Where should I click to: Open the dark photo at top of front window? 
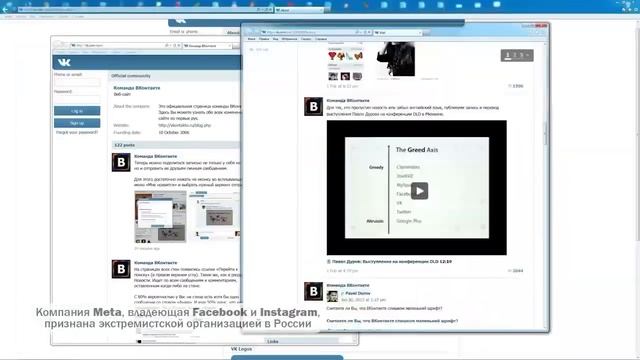396,59
